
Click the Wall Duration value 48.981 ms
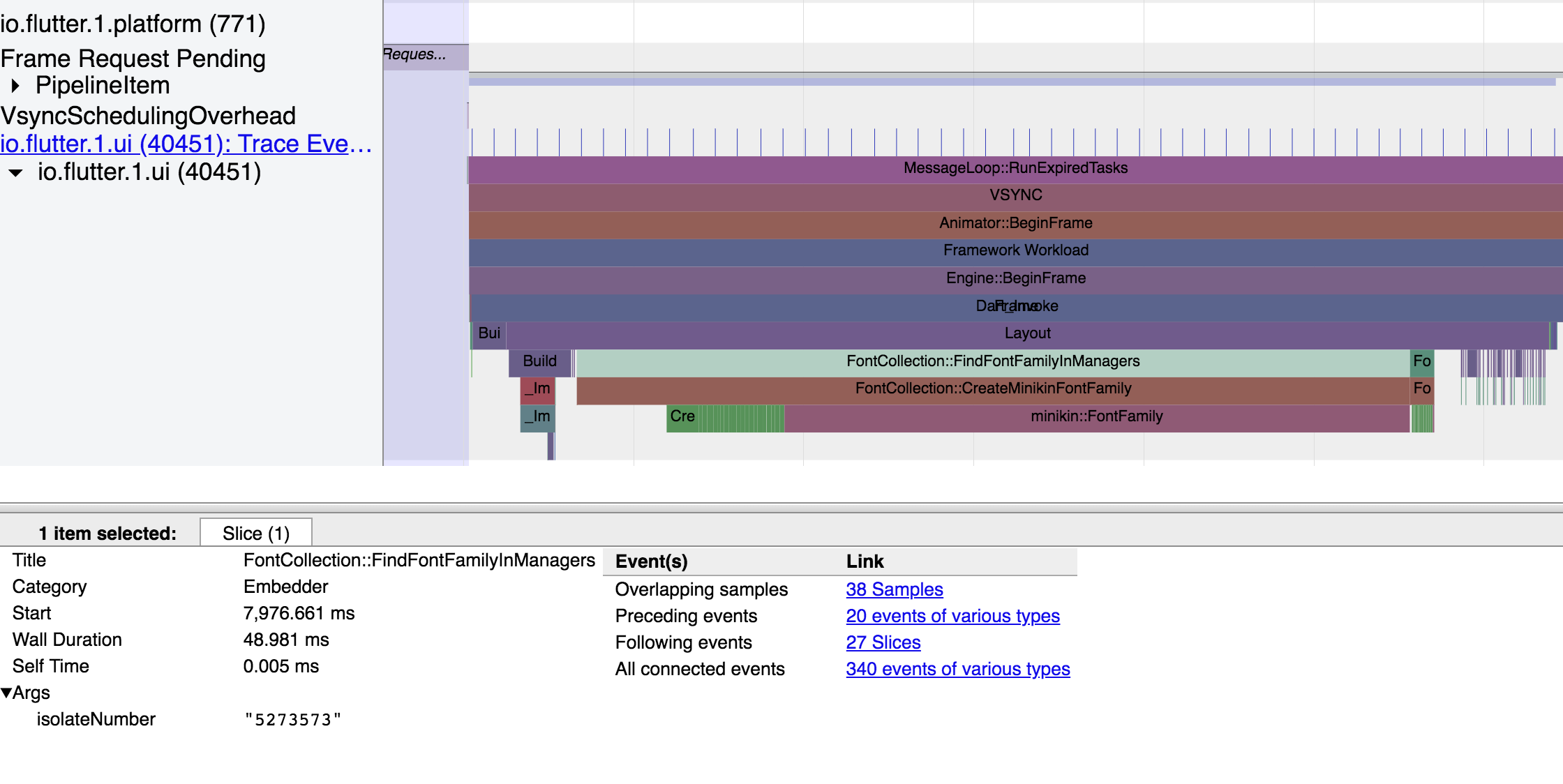pyautogui.click(x=286, y=640)
